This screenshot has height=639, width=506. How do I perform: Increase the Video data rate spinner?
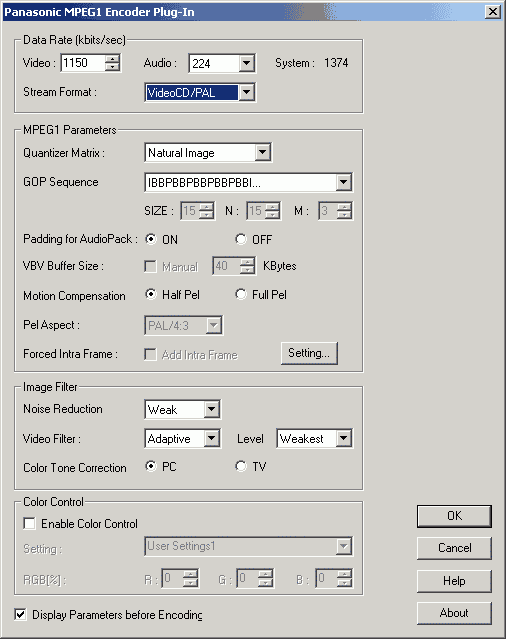pos(112,59)
